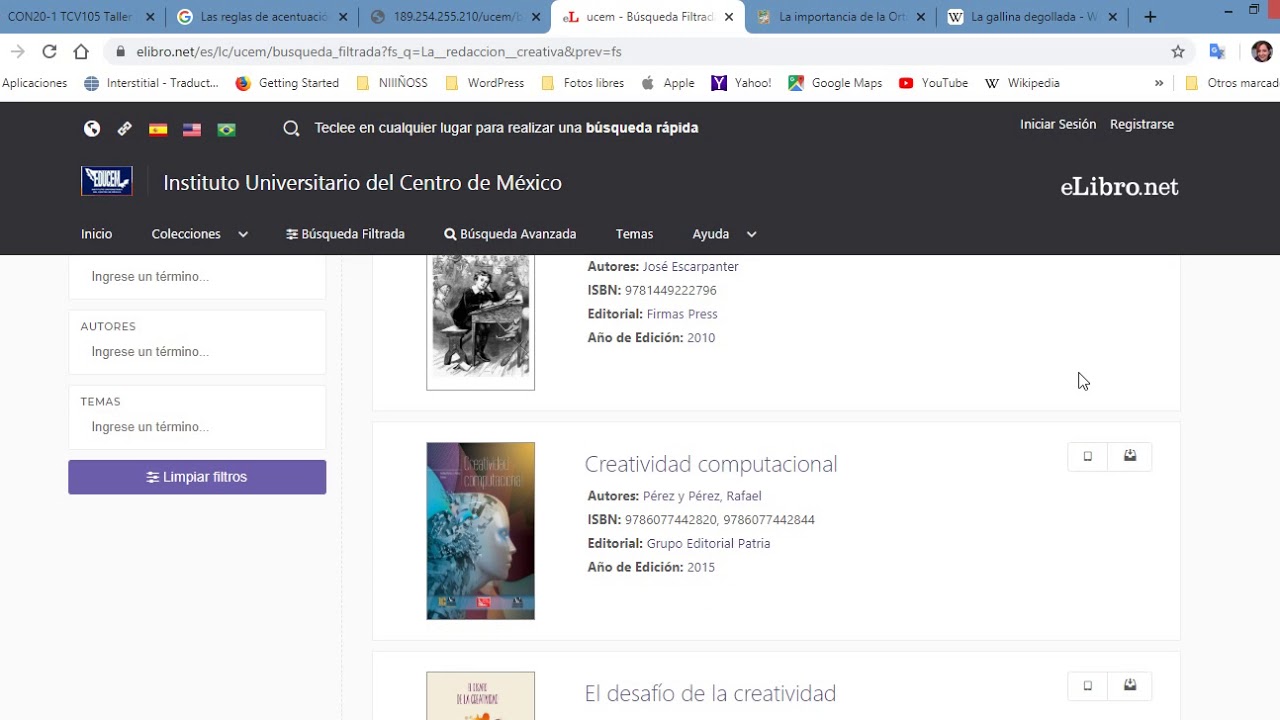Image resolution: width=1280 pixels, height=720 pixels.
Task: Click the quick search prompt text
Action: tap(506, 128)
